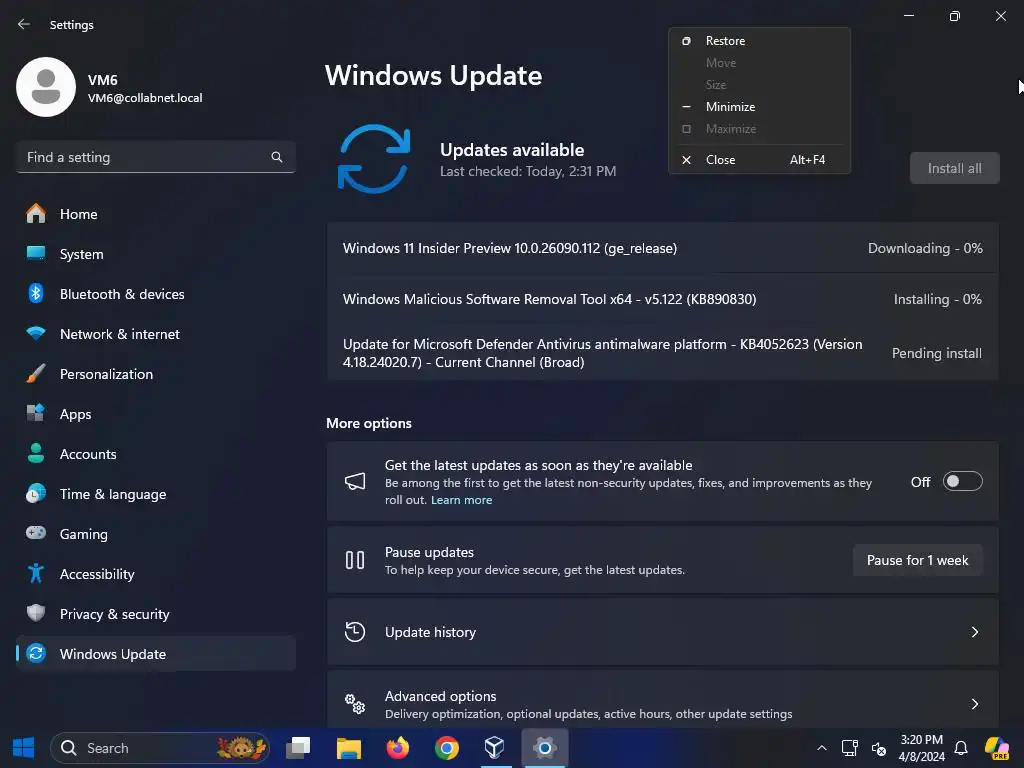Viewport: 1024px width, 768px height.
Task: Open Bluetooth & devices settings
Action: [155, 294]
